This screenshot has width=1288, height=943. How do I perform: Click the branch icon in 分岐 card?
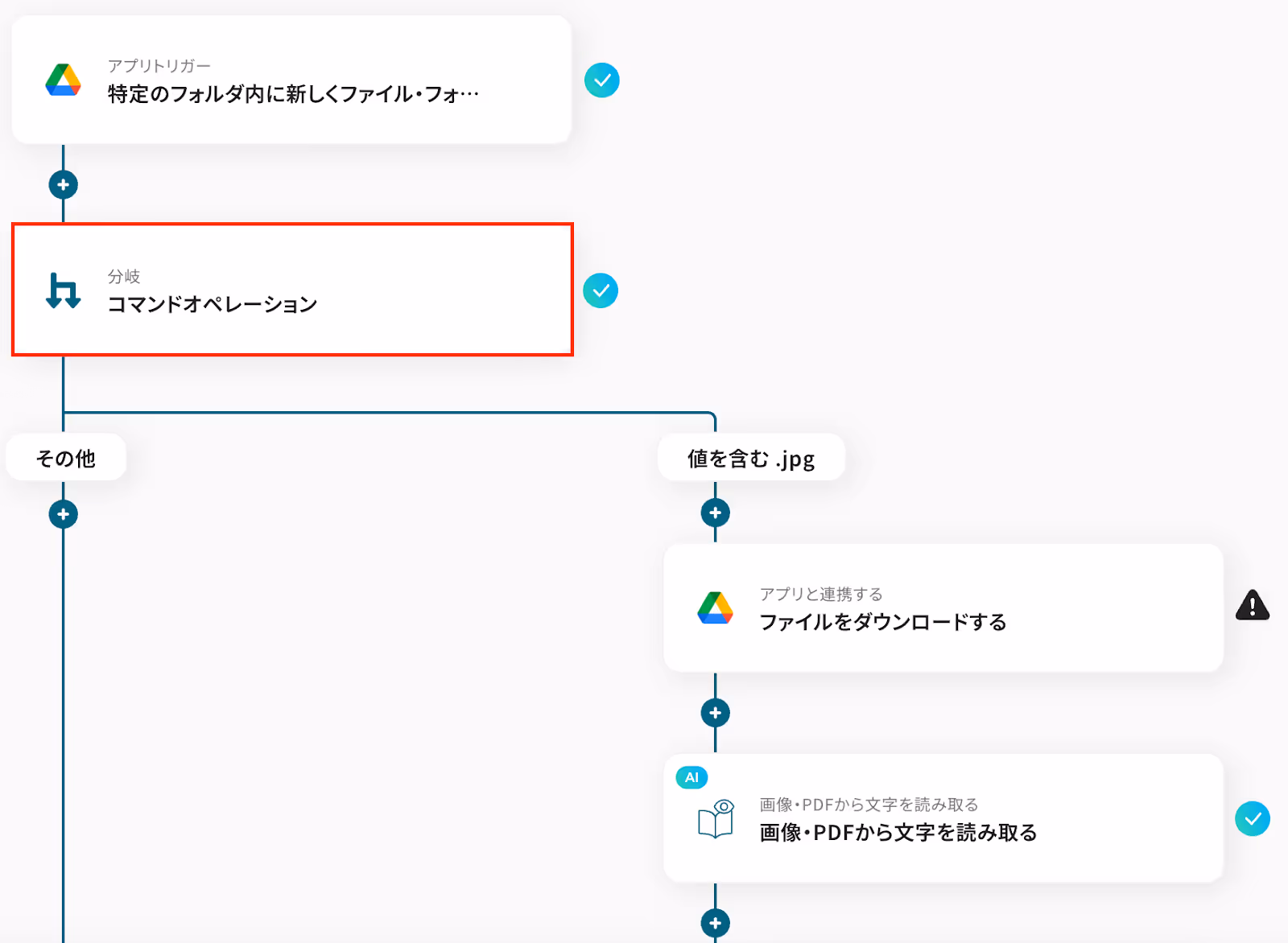[x=63, y=290]
